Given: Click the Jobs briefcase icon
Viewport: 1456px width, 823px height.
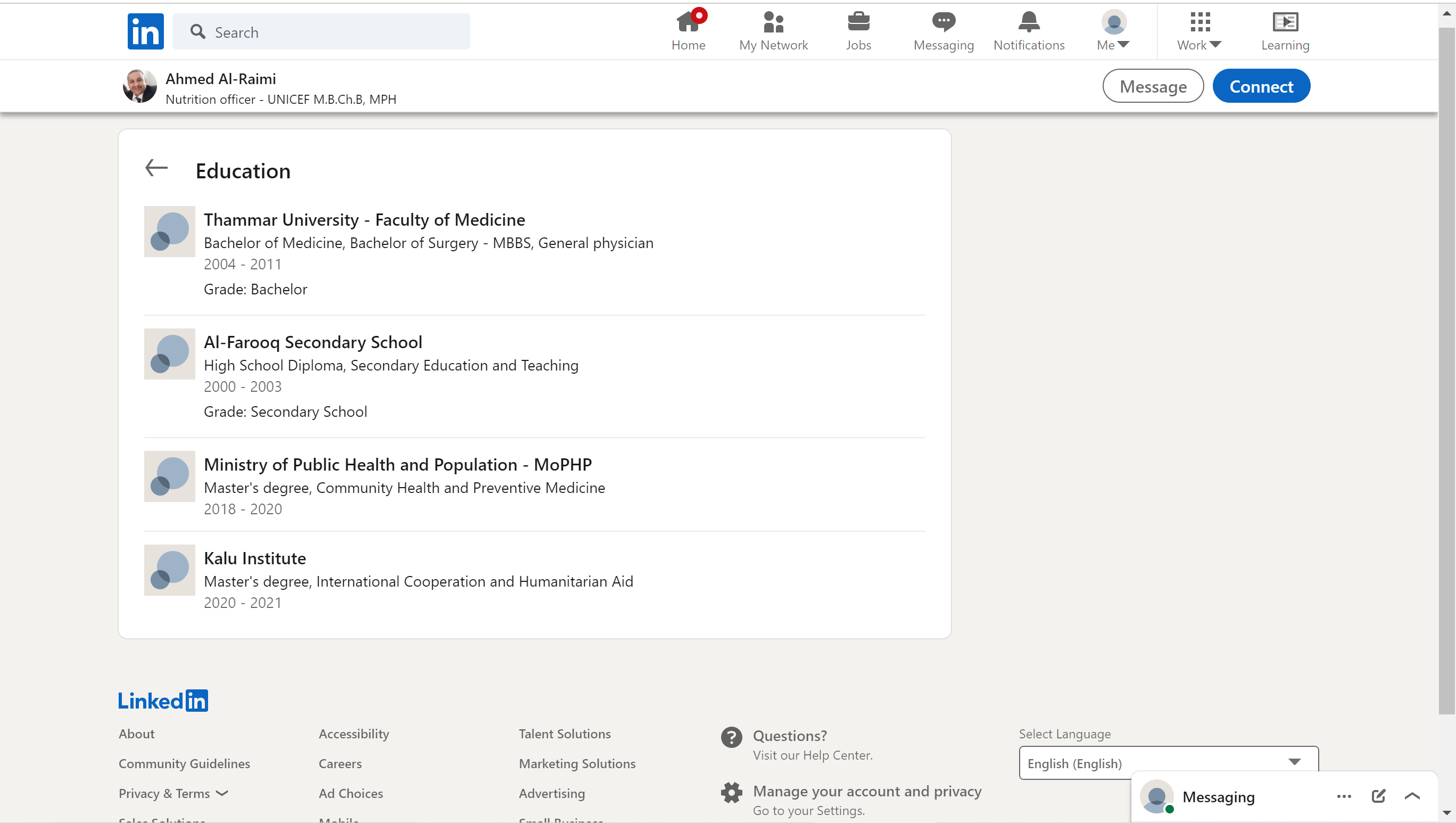Looking at the screenshot, I should (x=858, y=22).
